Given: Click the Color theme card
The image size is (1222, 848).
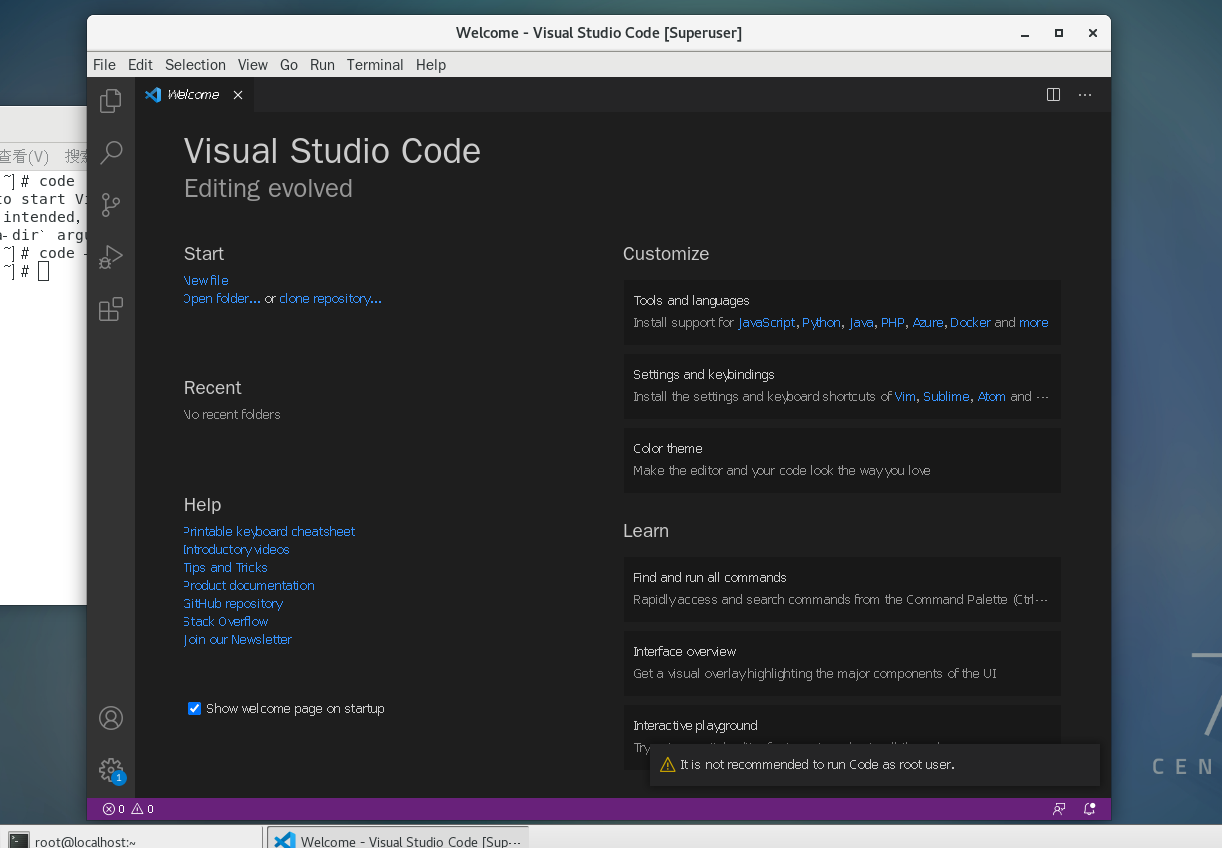Looking at the screenshot, I should point(842,460).
